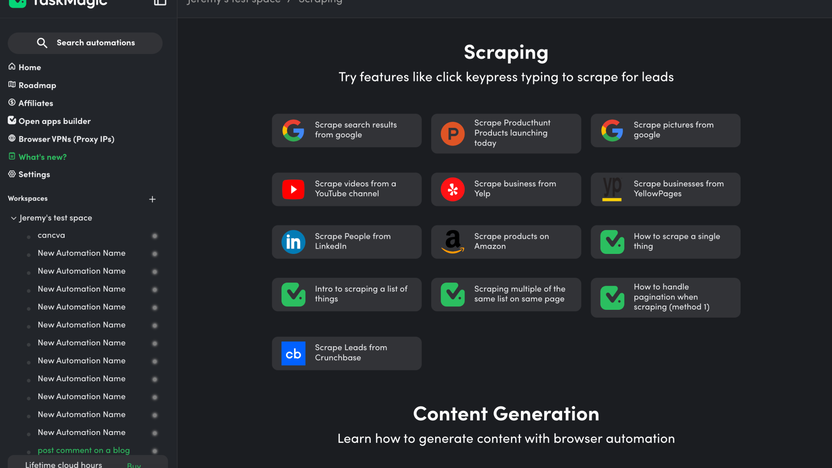Image resolution: width=832 pixels, height=468 pixels.
Task: Collapse Jeremy's test space chevron
Action: click(x=13, y=218)
